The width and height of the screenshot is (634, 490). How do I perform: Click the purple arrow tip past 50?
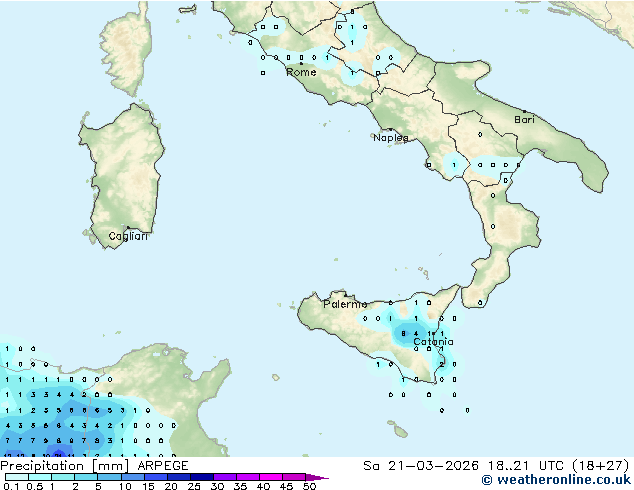(x=317, y=477)
